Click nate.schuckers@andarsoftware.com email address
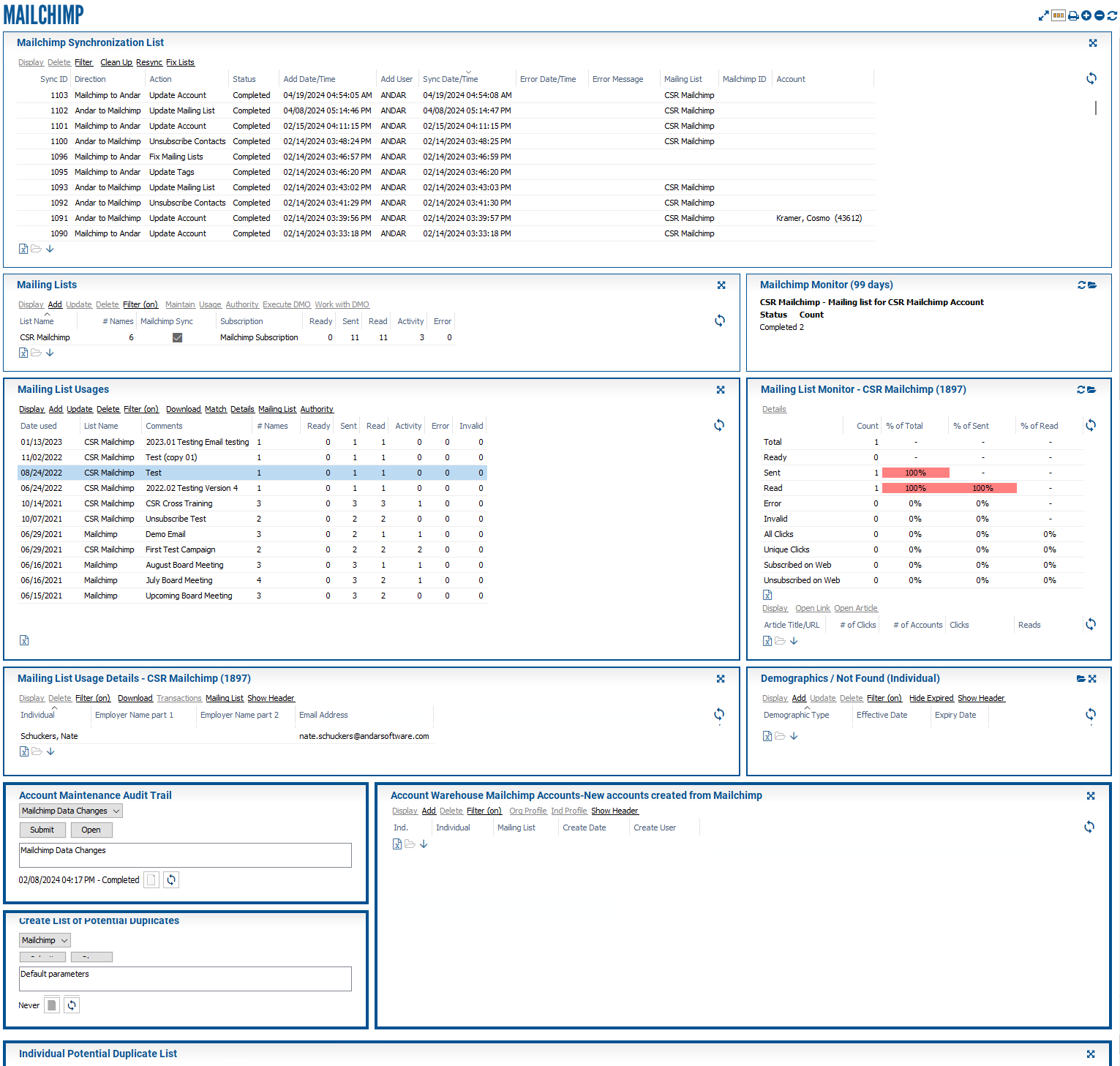This screenshot has width=1120, height=1066. (364, 736)
